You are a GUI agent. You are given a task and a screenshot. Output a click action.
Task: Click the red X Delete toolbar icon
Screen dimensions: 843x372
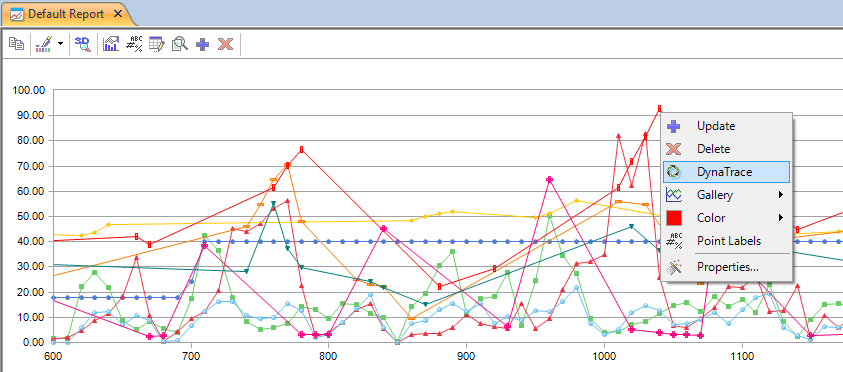pos(225,44)
